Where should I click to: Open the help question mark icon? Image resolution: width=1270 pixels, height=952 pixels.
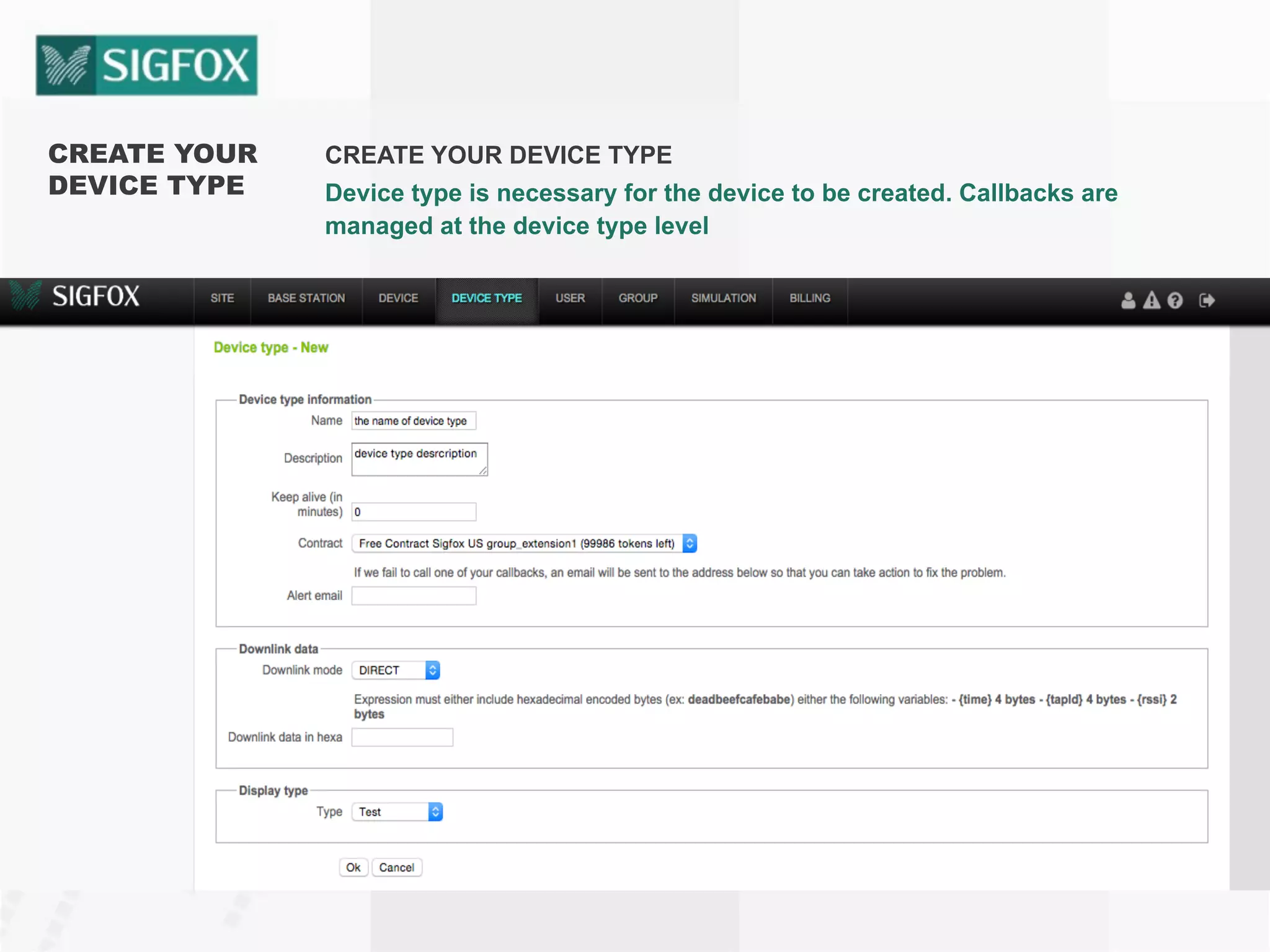coord(1175,301)
